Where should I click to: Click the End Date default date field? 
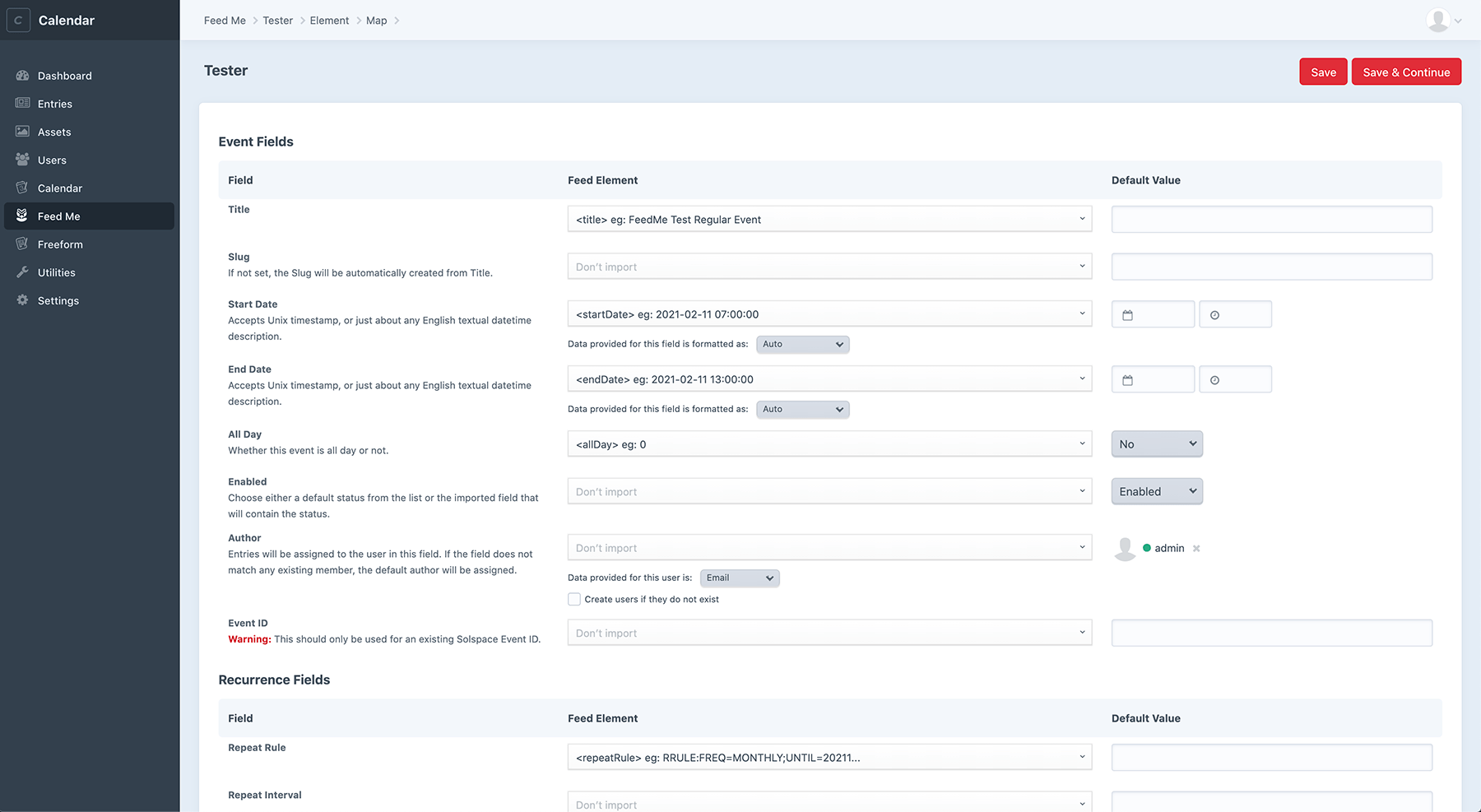[1153, 379]
